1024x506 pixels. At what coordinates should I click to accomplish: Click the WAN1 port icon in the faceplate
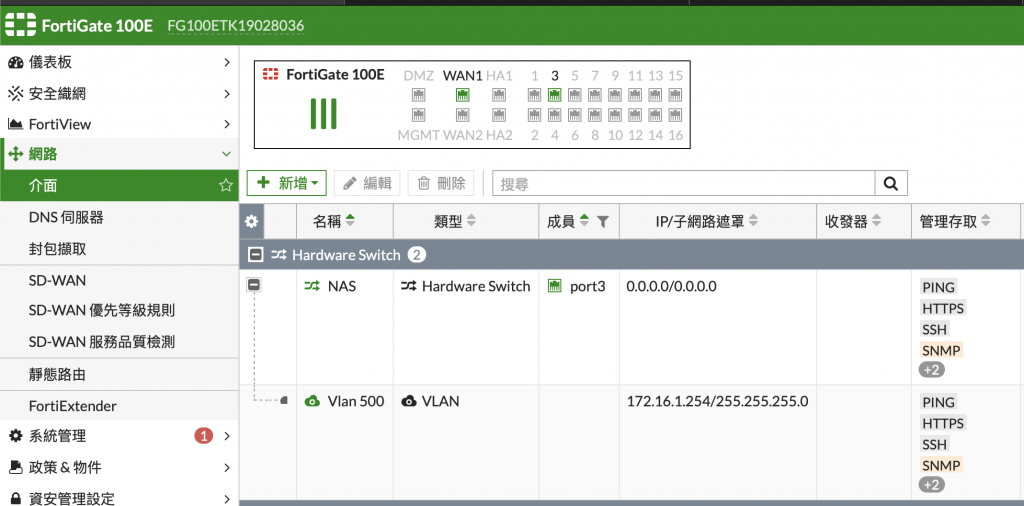pyautogui.click(x=462, y=95)
